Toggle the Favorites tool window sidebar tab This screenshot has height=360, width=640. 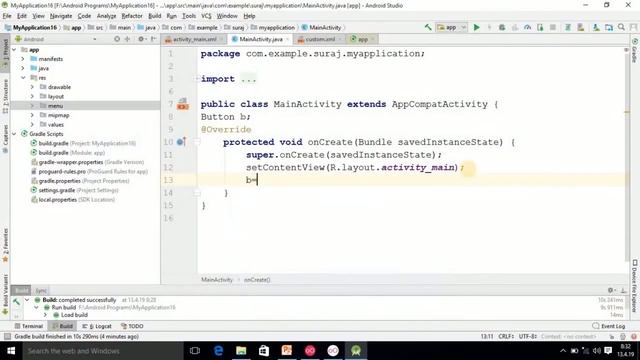pos(5,245)
